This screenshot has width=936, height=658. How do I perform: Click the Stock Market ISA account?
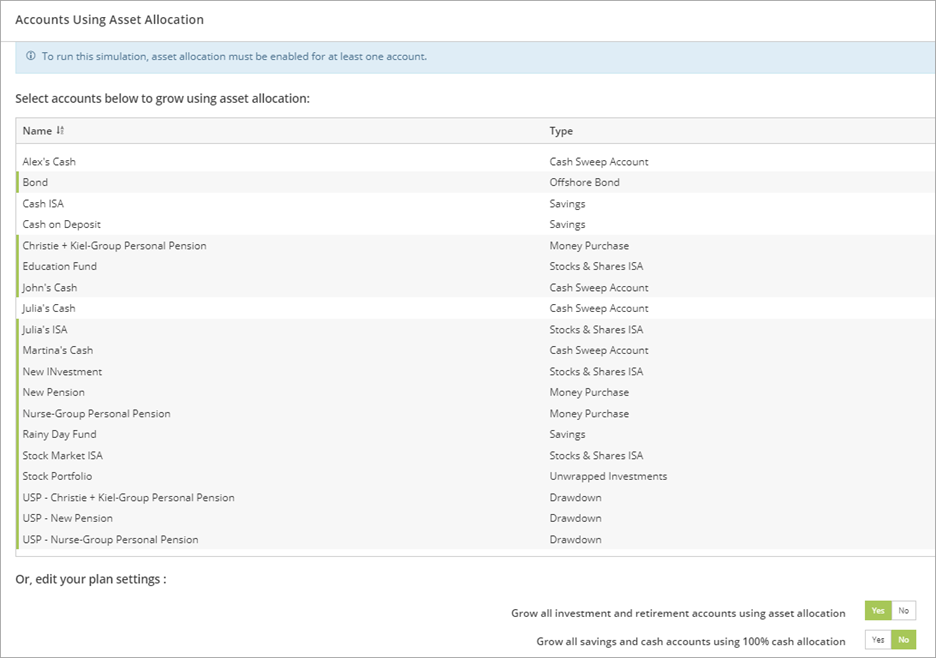tap(62, 455)
